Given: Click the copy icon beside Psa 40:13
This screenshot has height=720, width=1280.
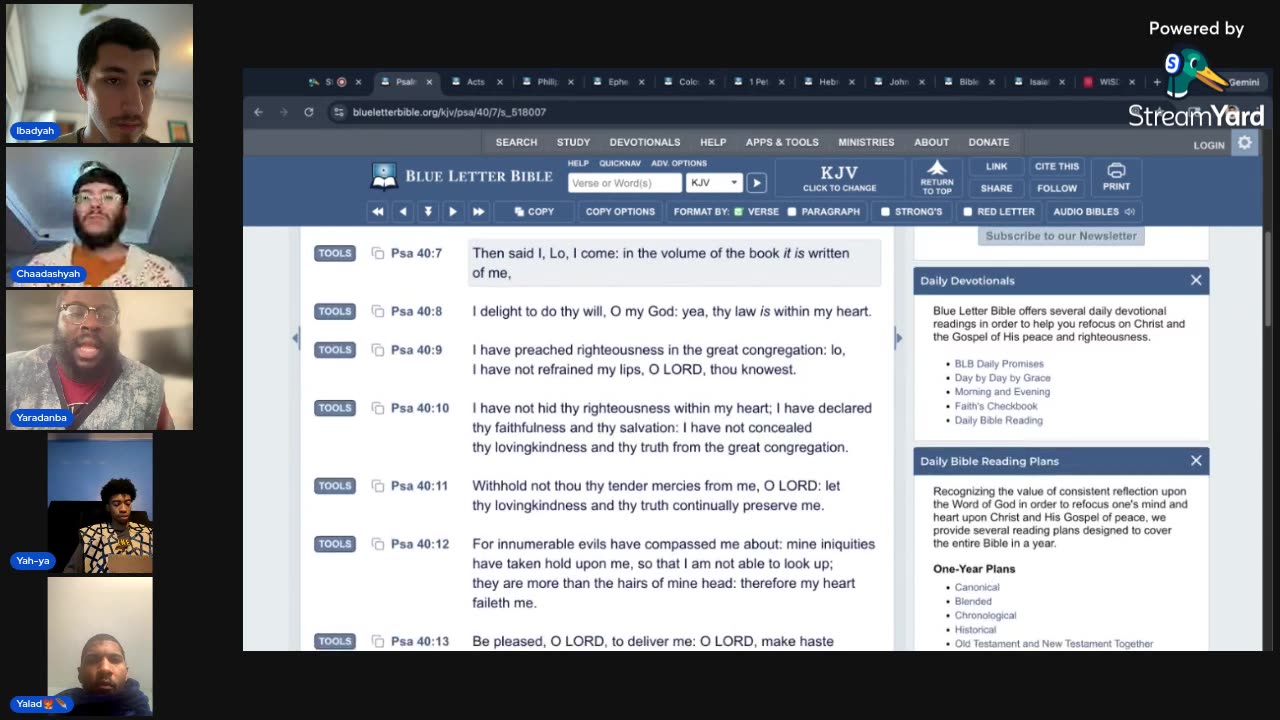Looking at the screenshot, I should click(378, 641).
